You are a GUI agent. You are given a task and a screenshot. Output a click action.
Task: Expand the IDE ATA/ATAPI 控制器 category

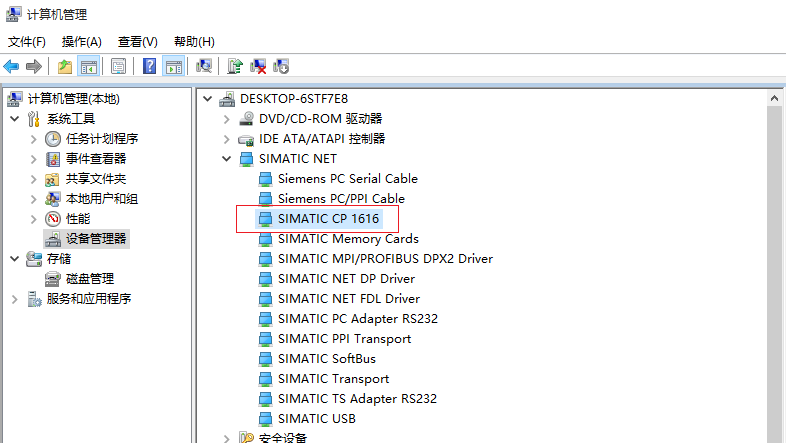227,139
